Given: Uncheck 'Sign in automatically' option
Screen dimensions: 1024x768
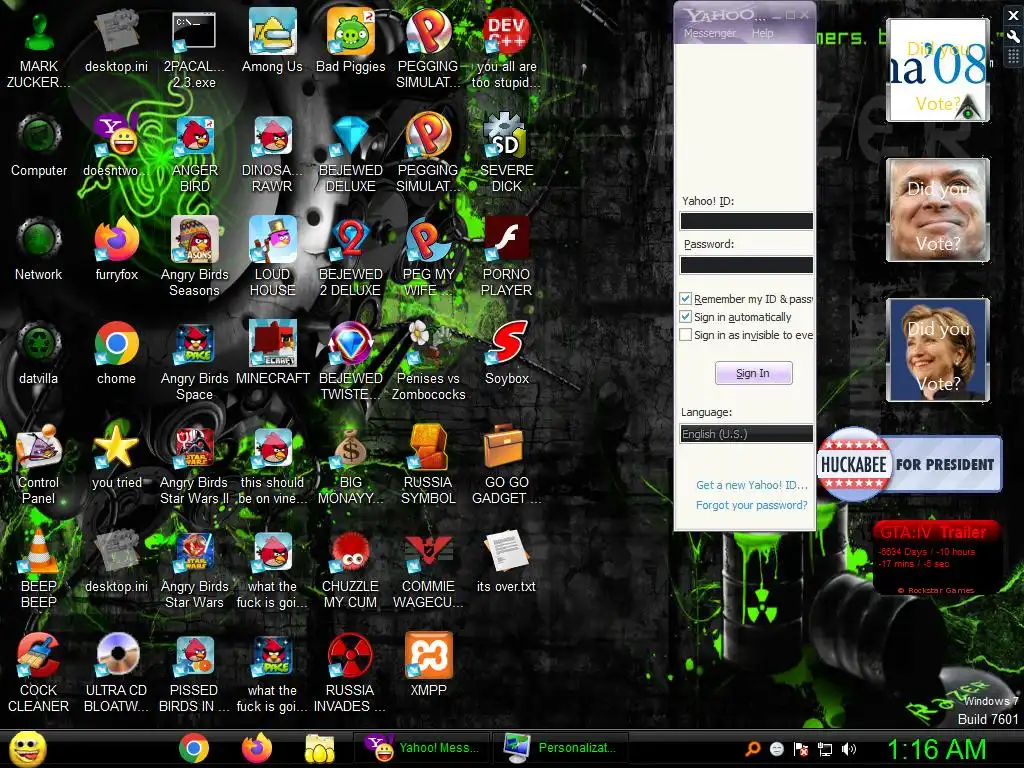Looking at the screenshot, I should coord(686,317).
